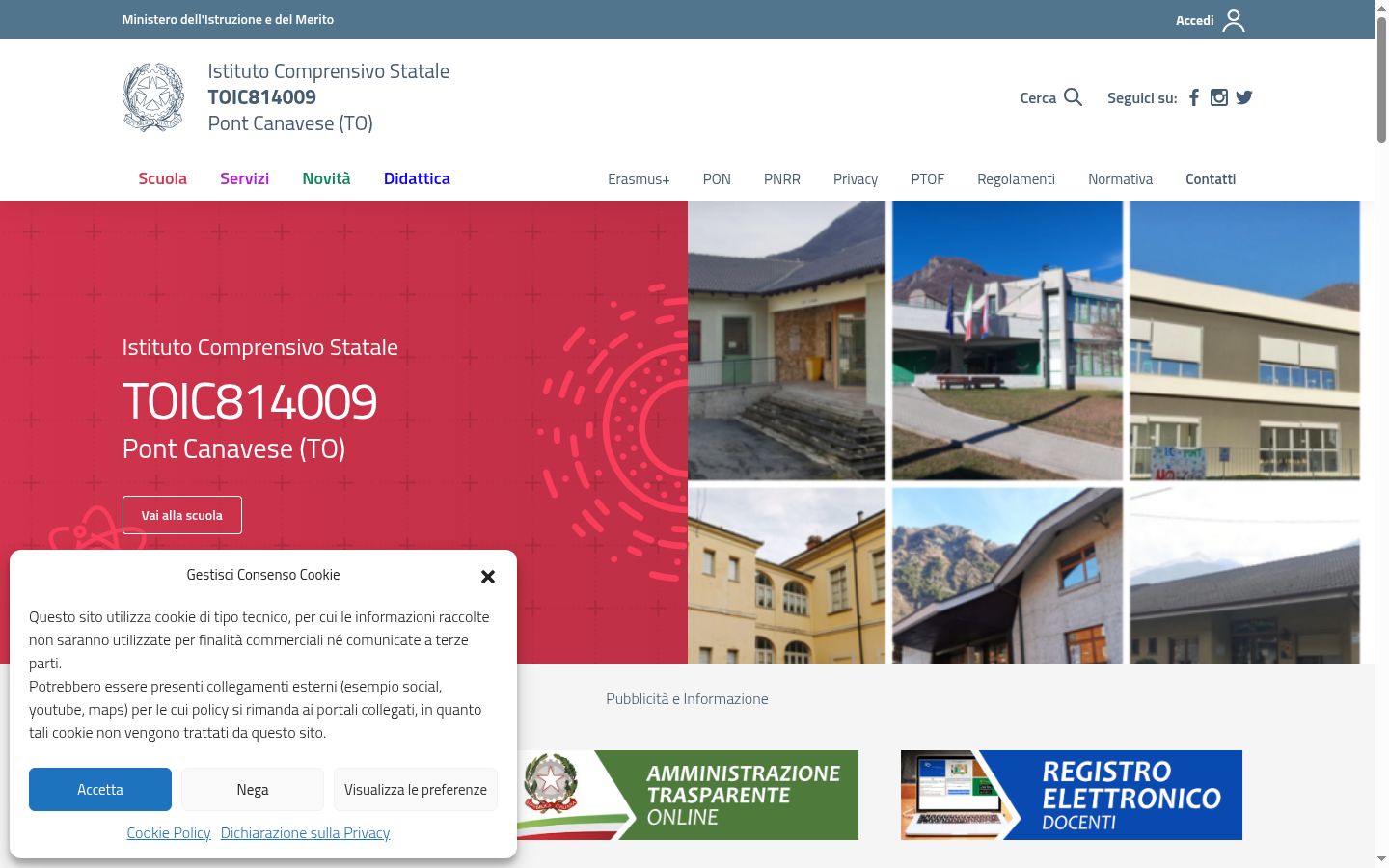Open the Amministrazione Trasparente Online banner

tap(687, 795)
